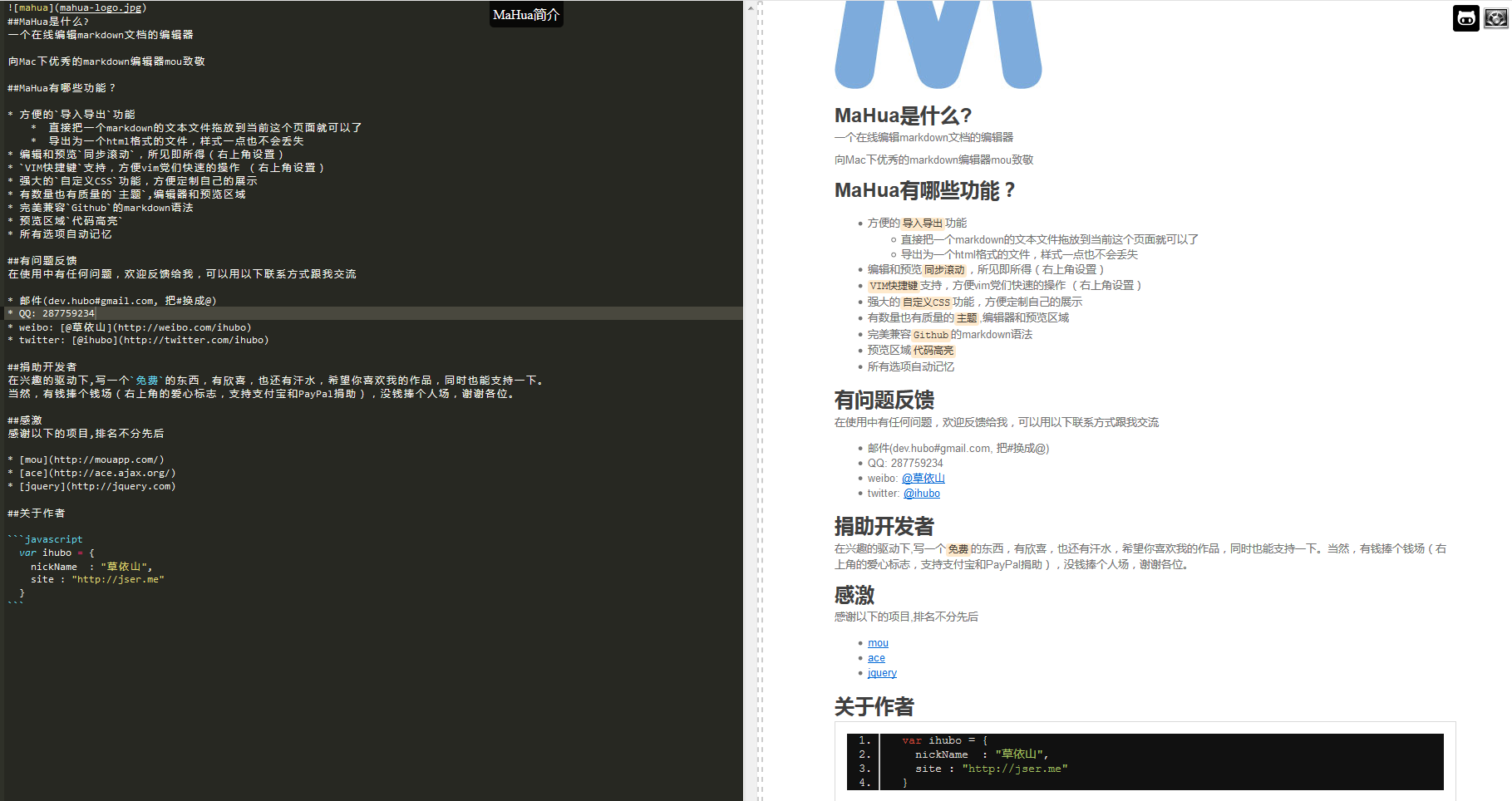Screen dimensions: 1512x801
Task: Click preview text 感谢以下的项目,排名不分先后
Action: tap(906, 617)
